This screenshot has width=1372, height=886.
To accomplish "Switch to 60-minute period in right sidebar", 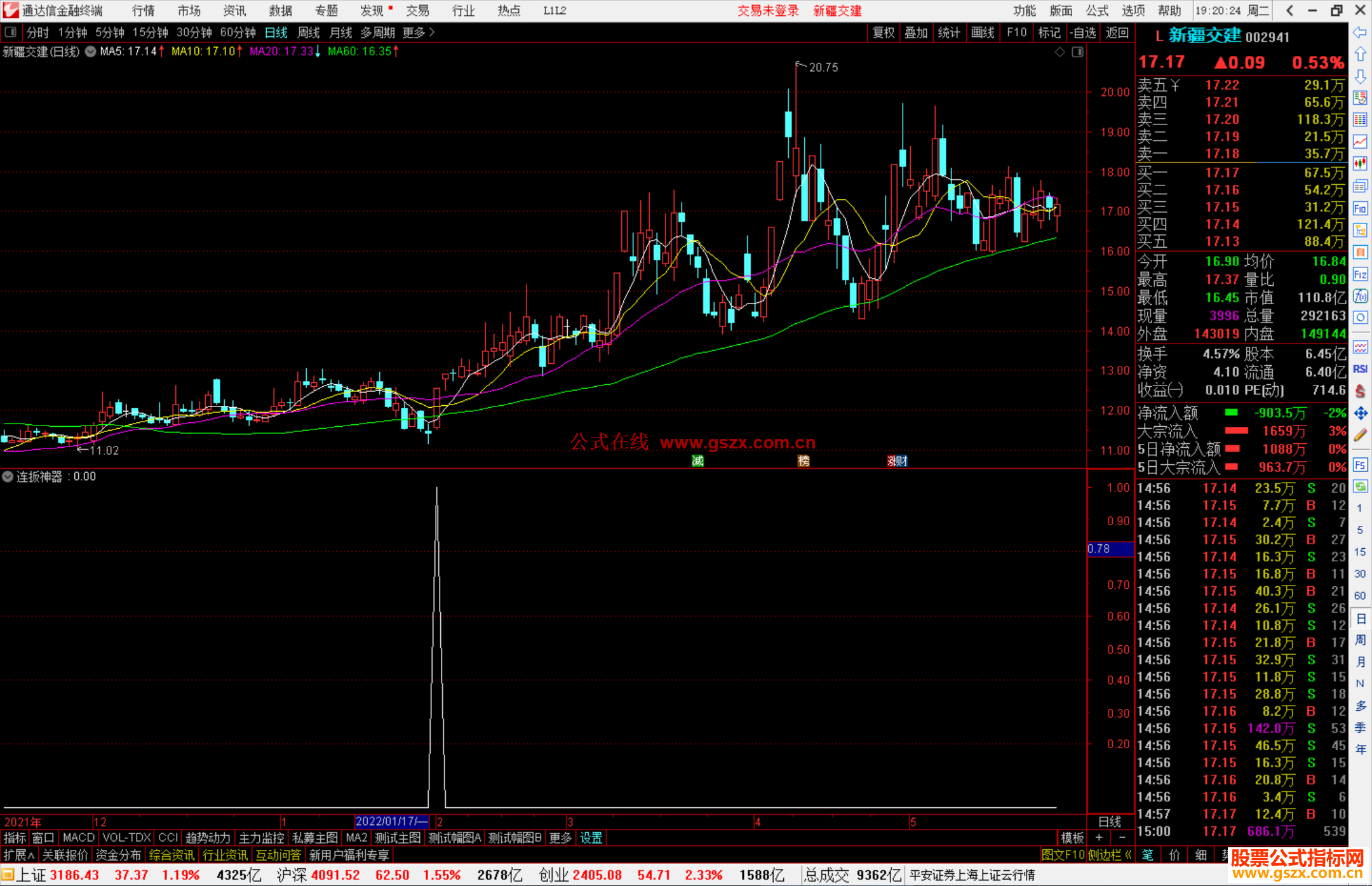I will [x=1360, y=596].
